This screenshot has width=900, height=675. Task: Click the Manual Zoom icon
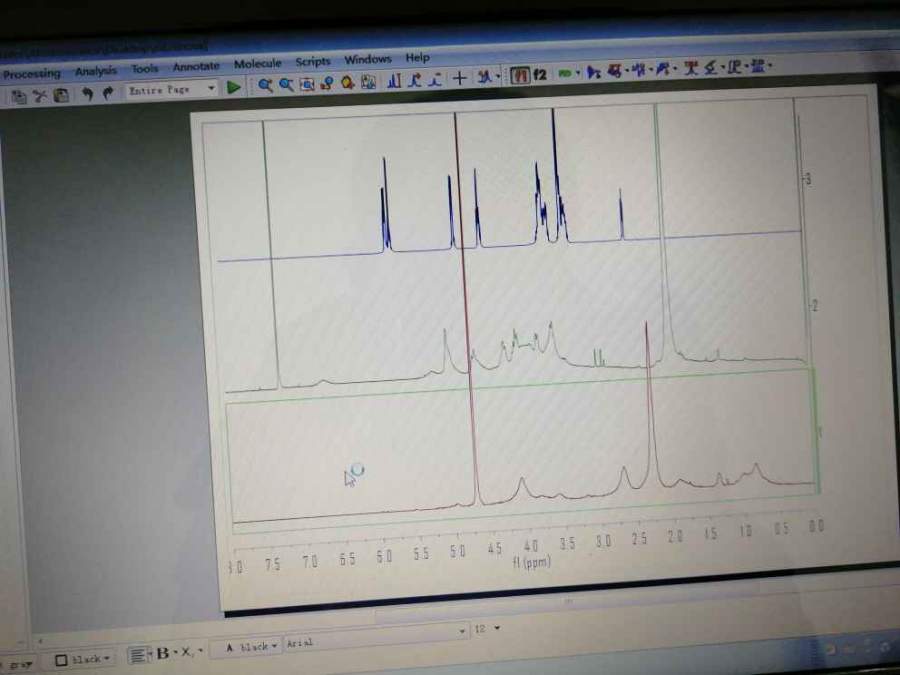click(327, 84)
